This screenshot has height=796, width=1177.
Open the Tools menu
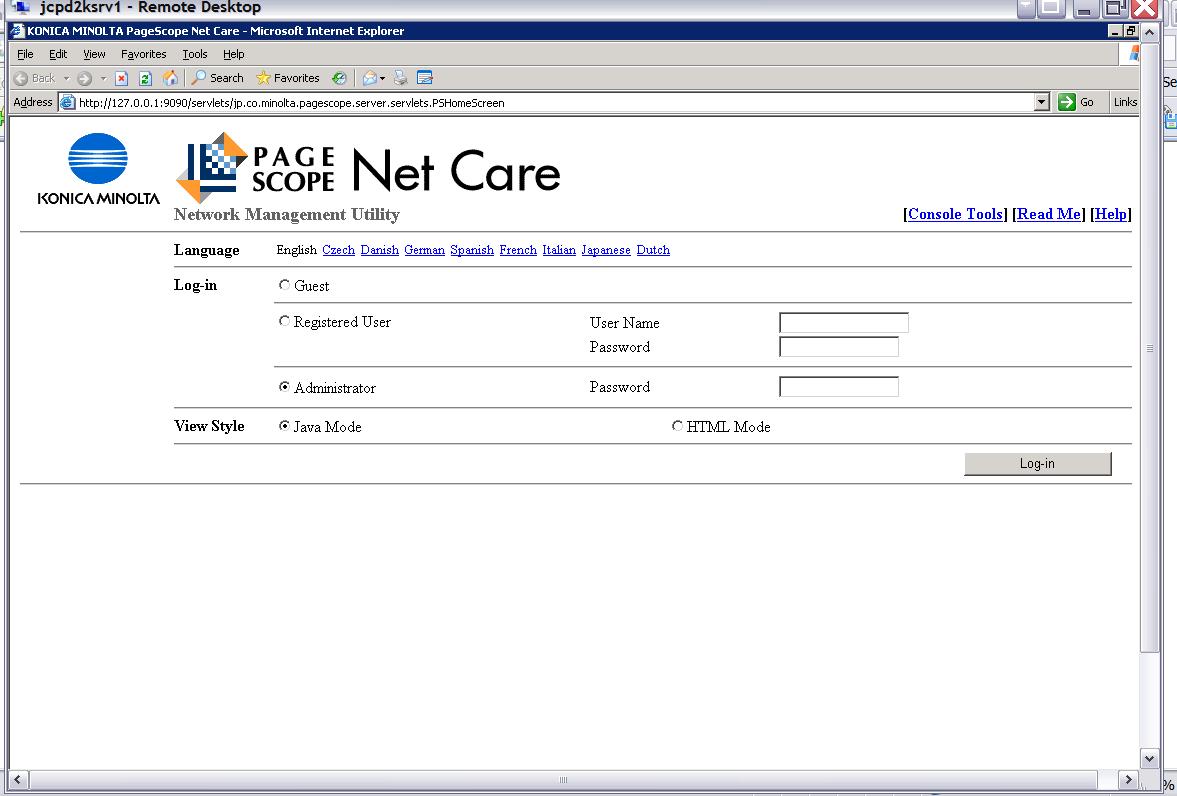(x=194, y=54)
